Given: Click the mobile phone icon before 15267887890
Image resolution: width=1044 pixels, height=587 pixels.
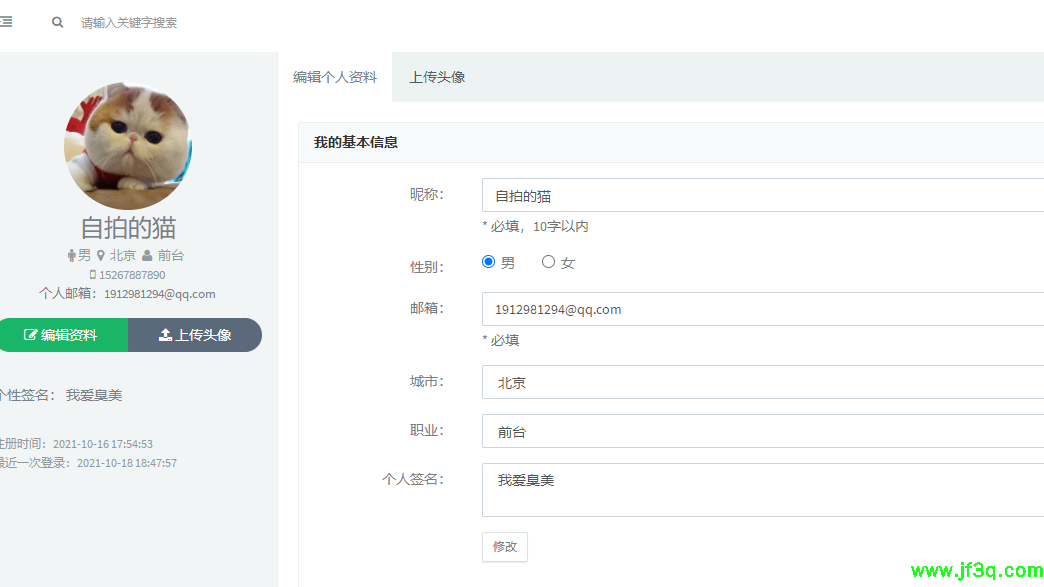Looking at the screenshot, I should (x=93, y=275).
